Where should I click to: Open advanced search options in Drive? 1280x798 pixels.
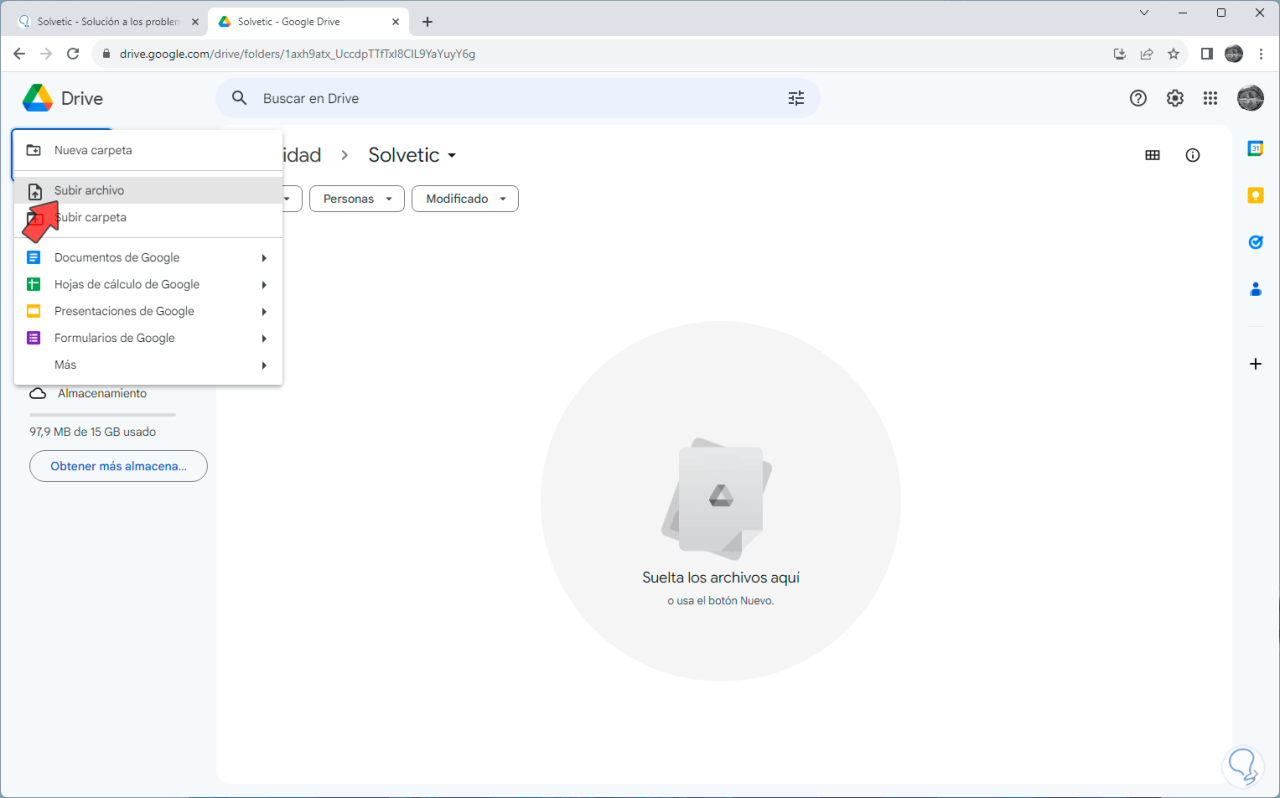(x=796, y=98)
